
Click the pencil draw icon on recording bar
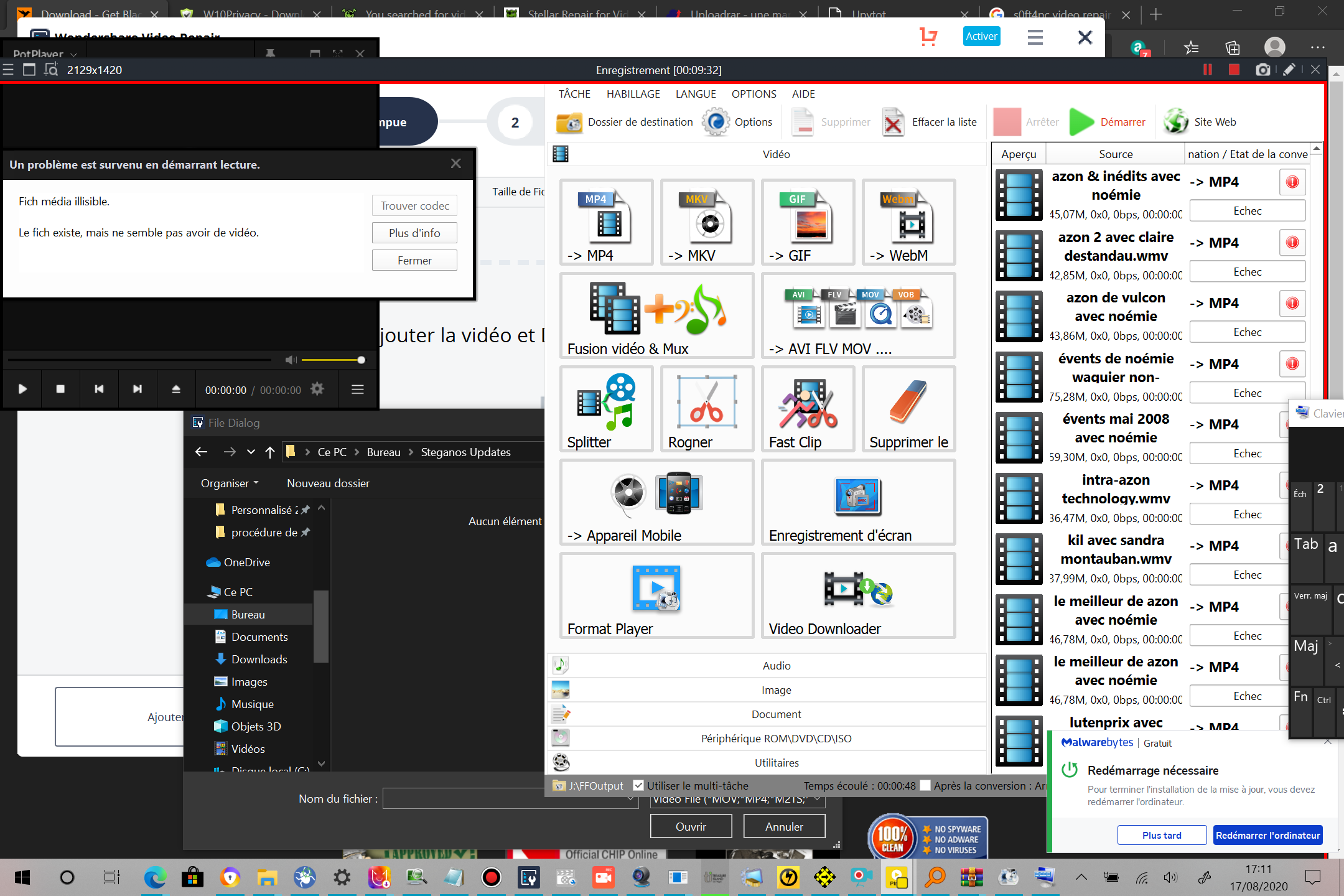1289,70
